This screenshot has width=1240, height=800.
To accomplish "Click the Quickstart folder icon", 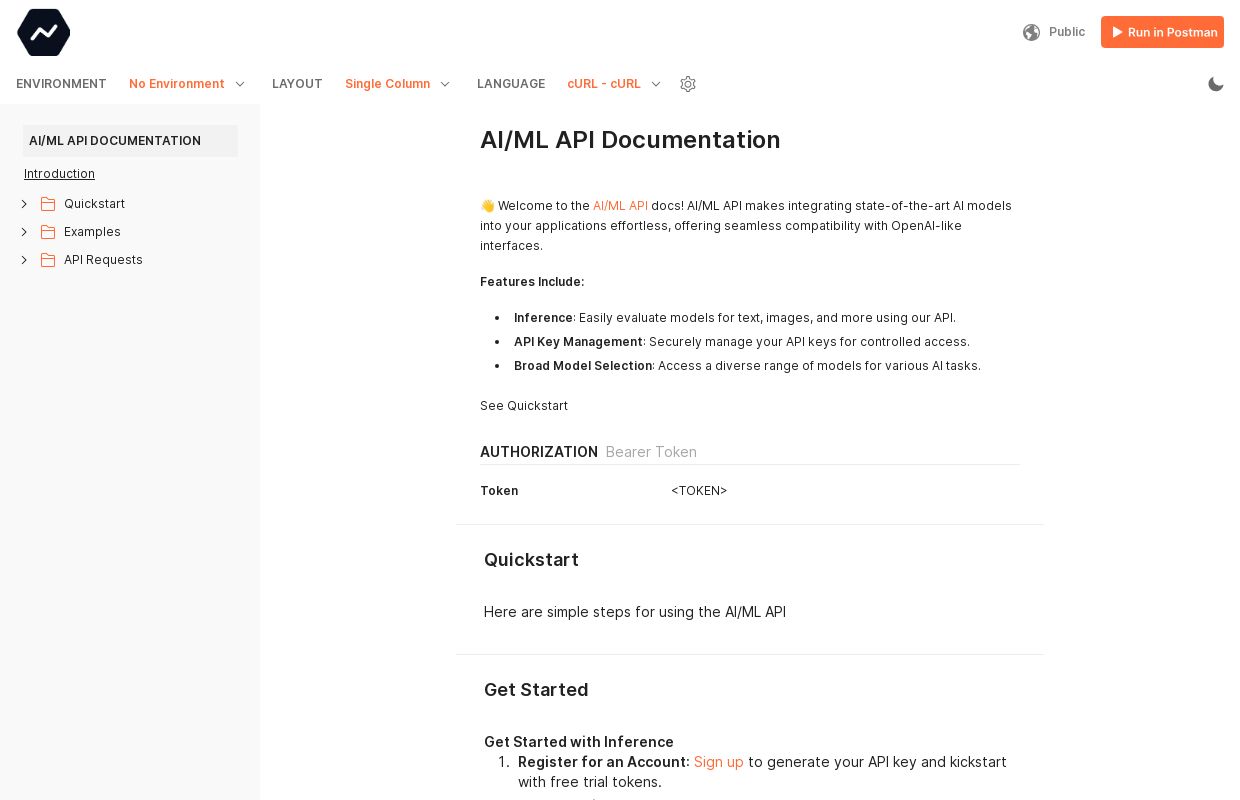I will 48,204.
